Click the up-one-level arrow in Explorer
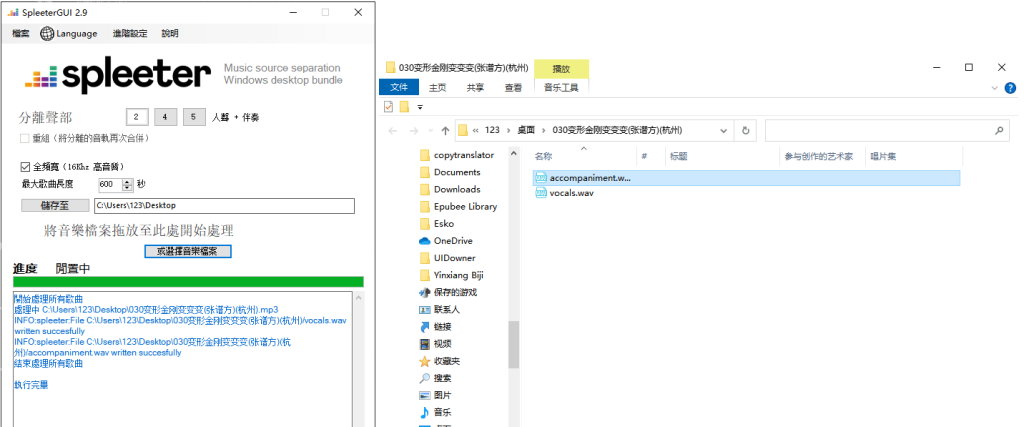Screen dimensions: 1024x427 [445, 131]
